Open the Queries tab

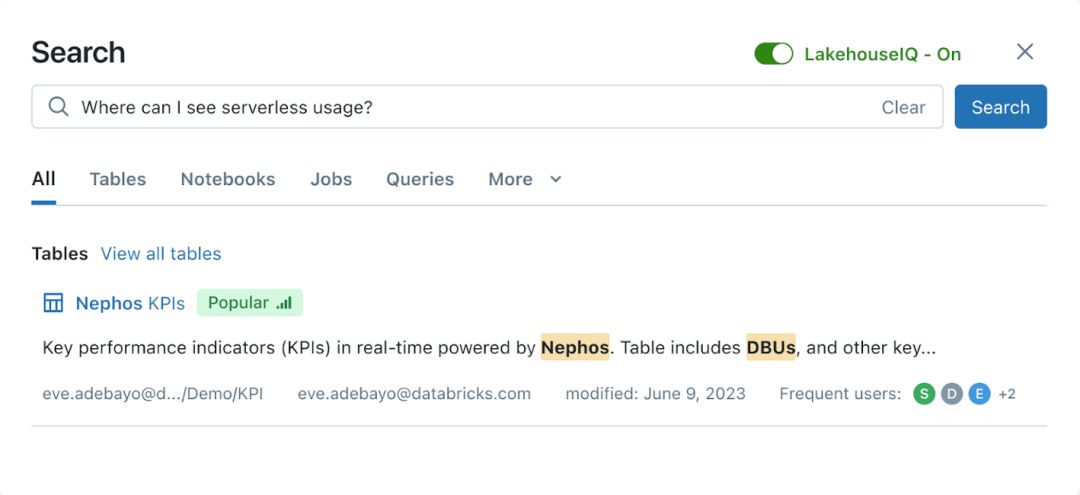[420, 179]
